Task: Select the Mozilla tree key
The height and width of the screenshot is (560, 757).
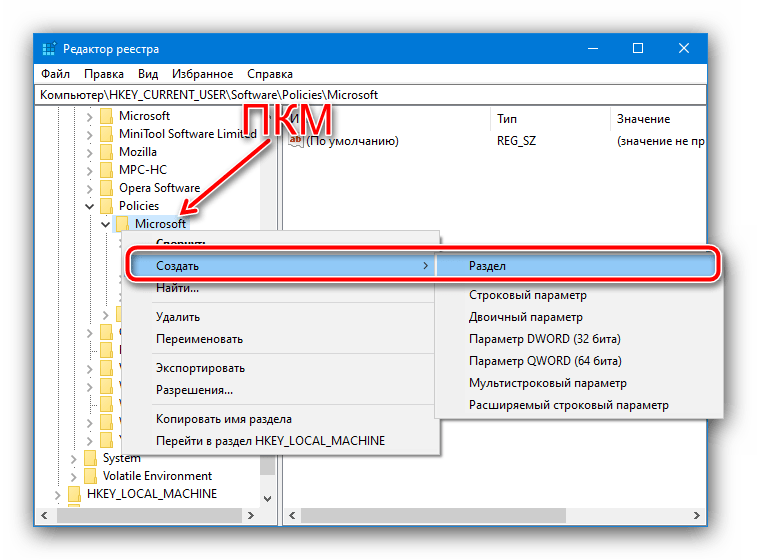Action: (x=138, y=152)
